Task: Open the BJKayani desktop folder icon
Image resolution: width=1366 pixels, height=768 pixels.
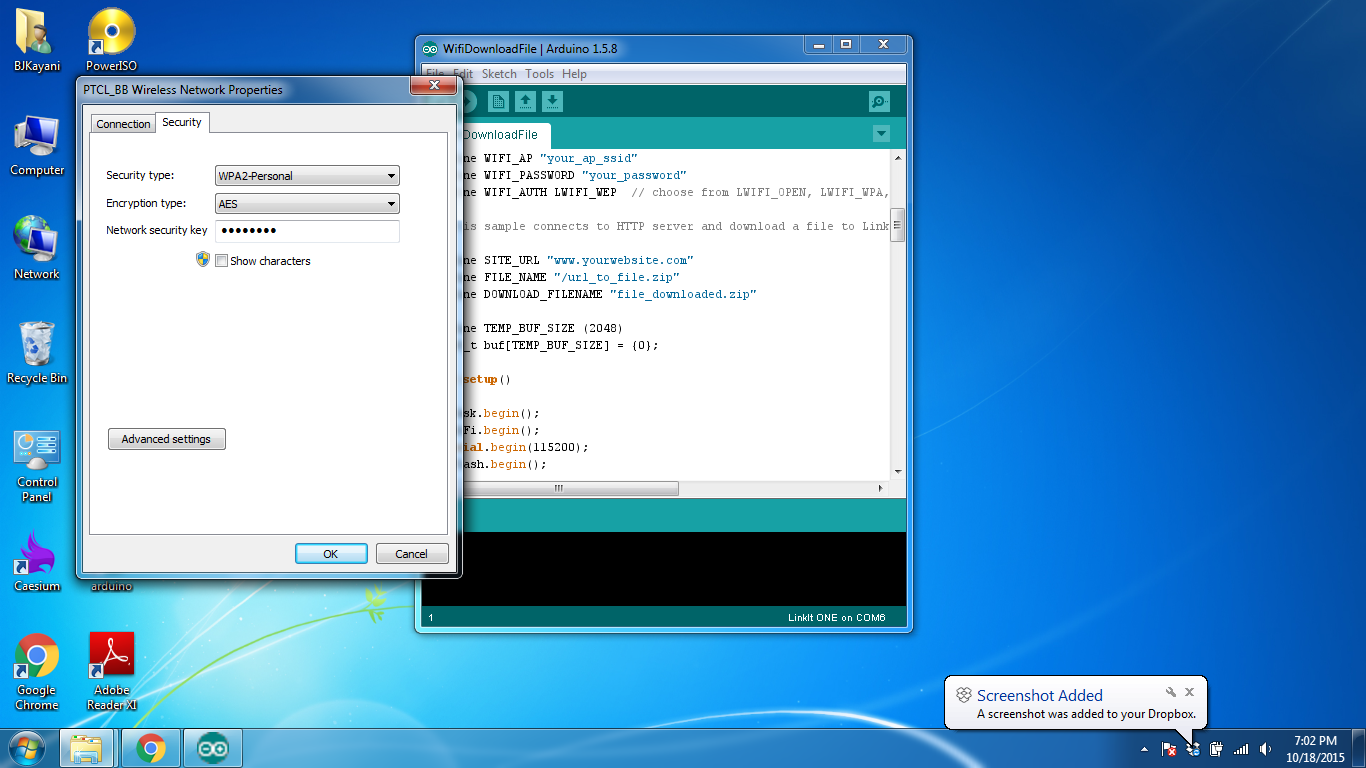Action: click(37, 42)
